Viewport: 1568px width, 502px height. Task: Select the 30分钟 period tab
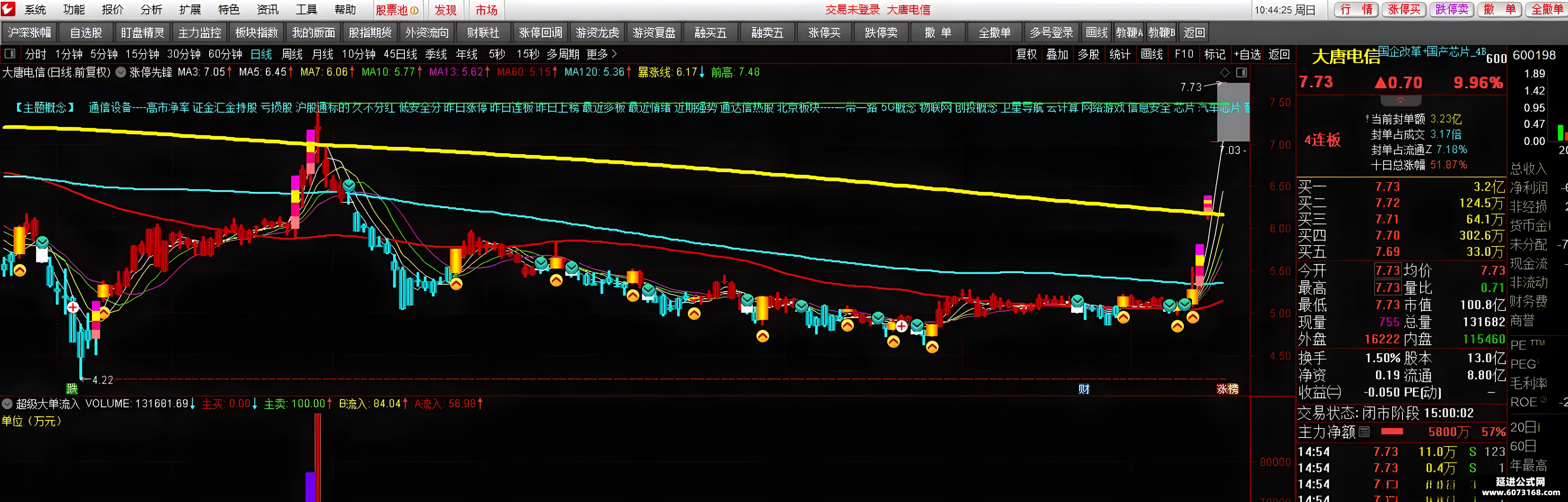184,54
